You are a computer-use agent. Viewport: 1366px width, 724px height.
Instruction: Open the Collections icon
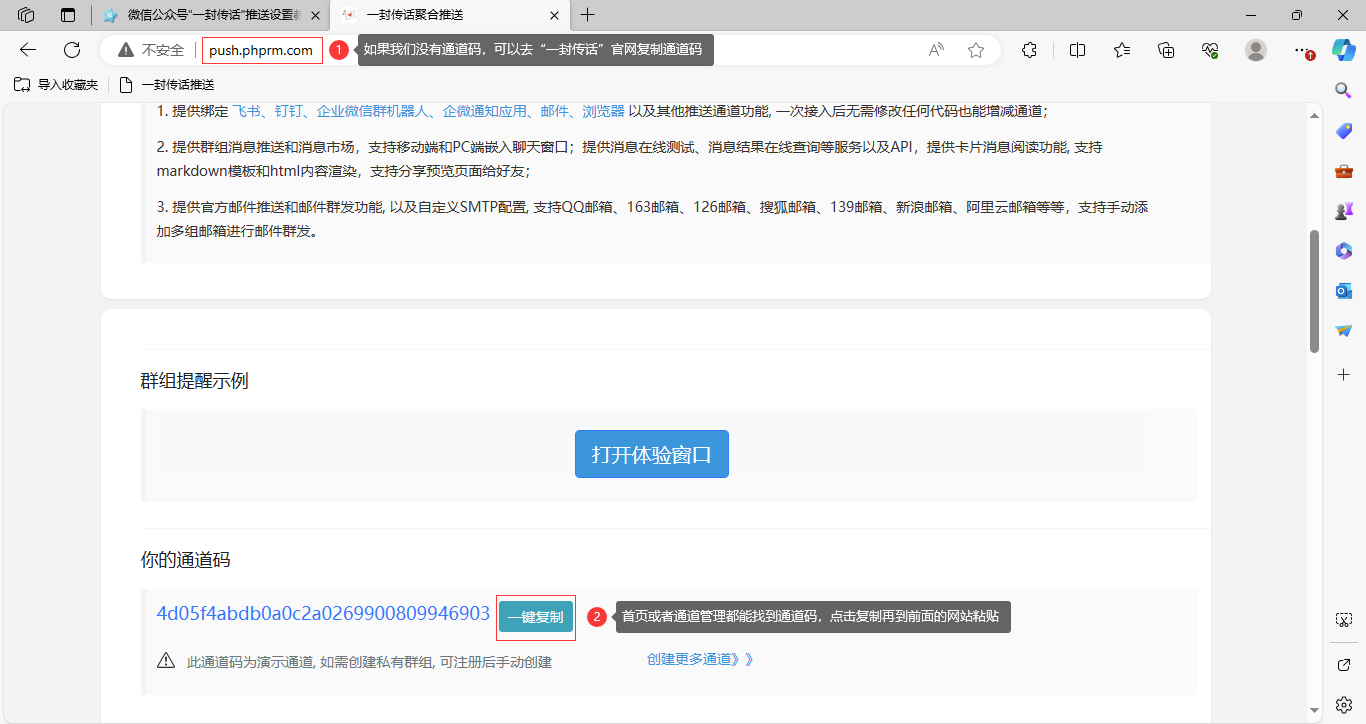(x=1166, y=50)
